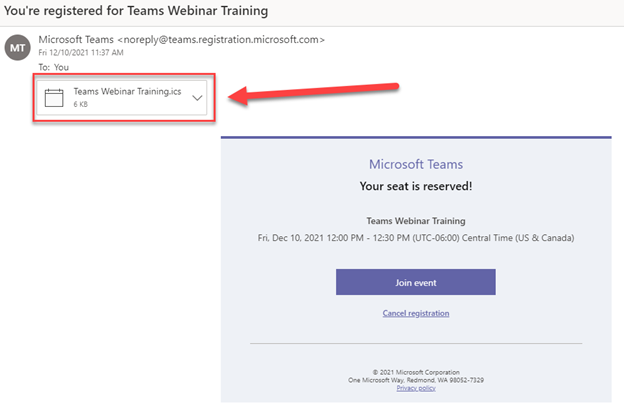Screen dimensions: 624x409
Task: Click the bold Teams Webinar Training event title
Action: (x=415, y=220)
